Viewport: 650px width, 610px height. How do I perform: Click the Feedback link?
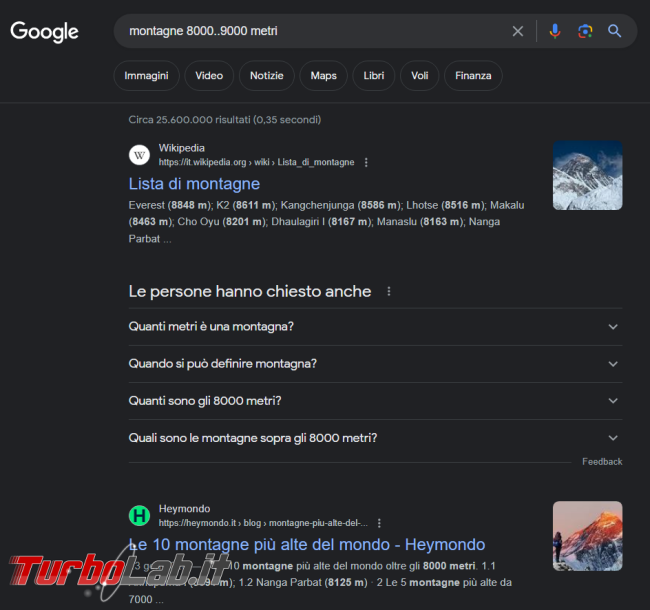click(602, 462)
